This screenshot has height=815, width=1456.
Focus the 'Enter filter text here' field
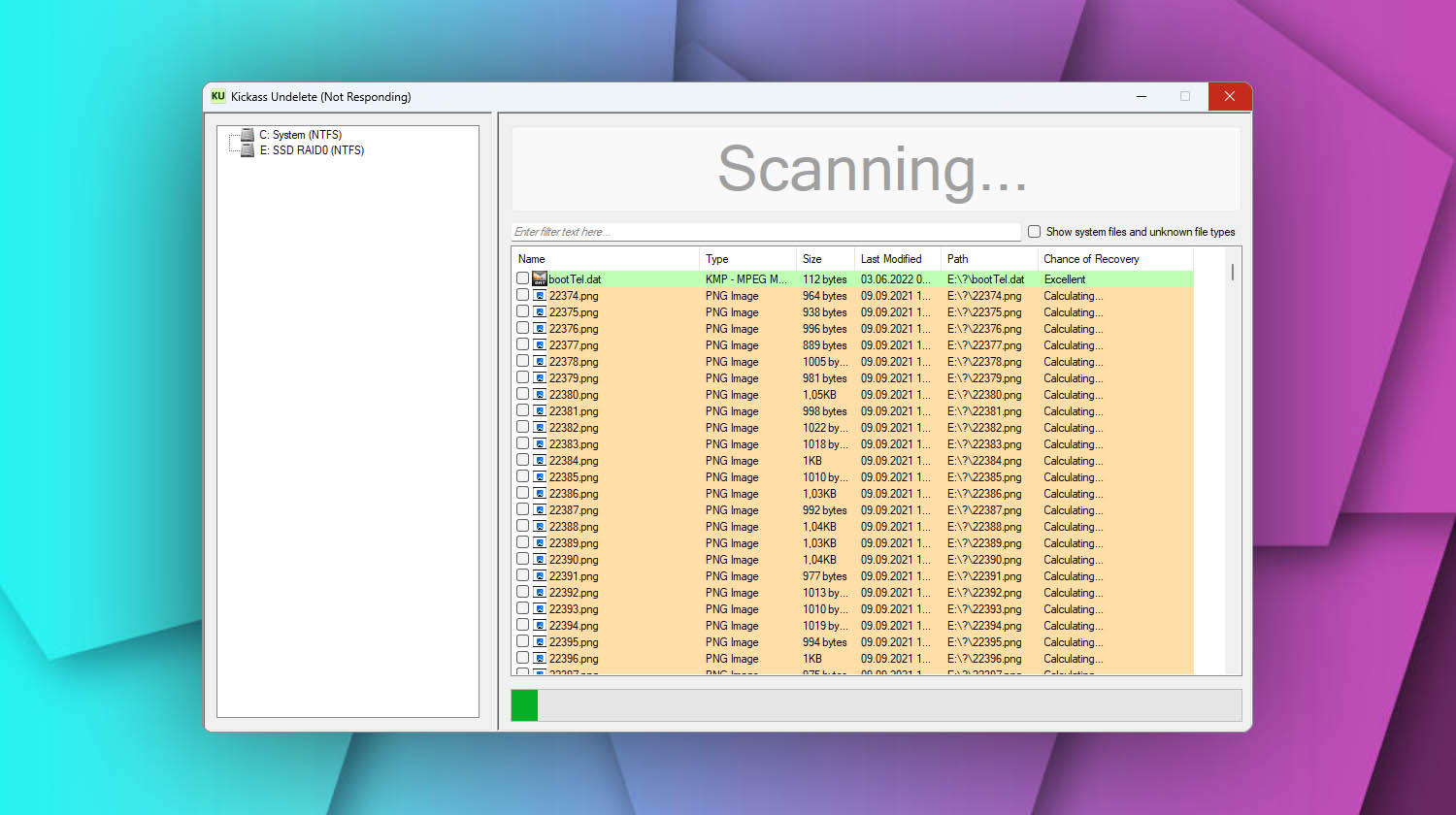point(766,232)
